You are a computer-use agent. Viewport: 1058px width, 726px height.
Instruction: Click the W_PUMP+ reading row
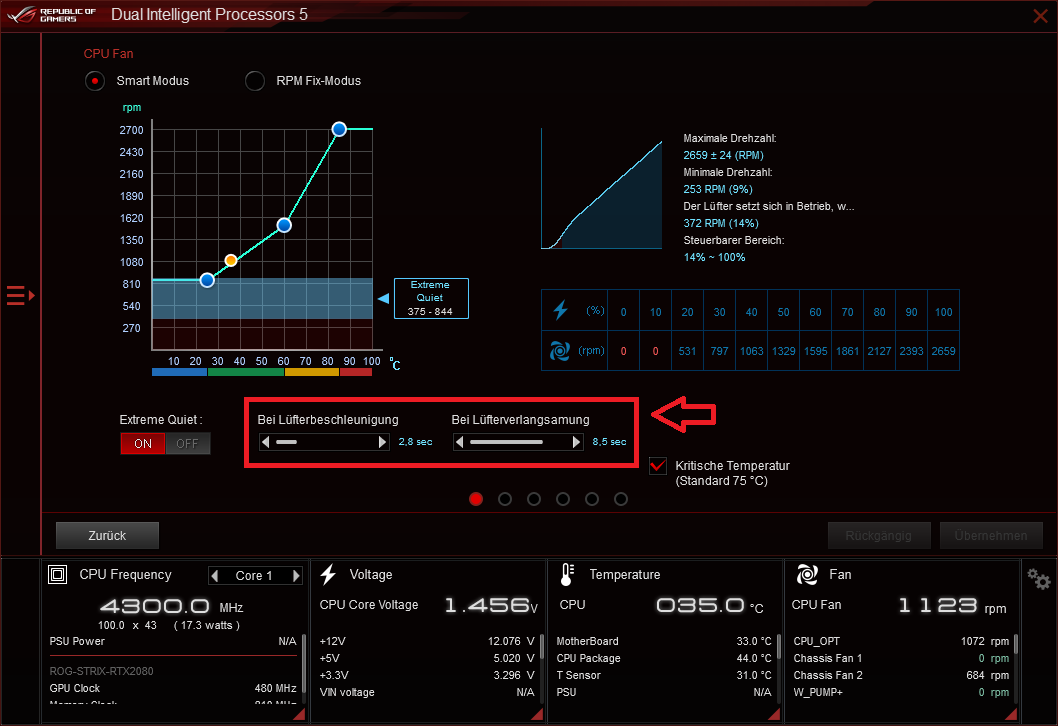click(901, 692)
